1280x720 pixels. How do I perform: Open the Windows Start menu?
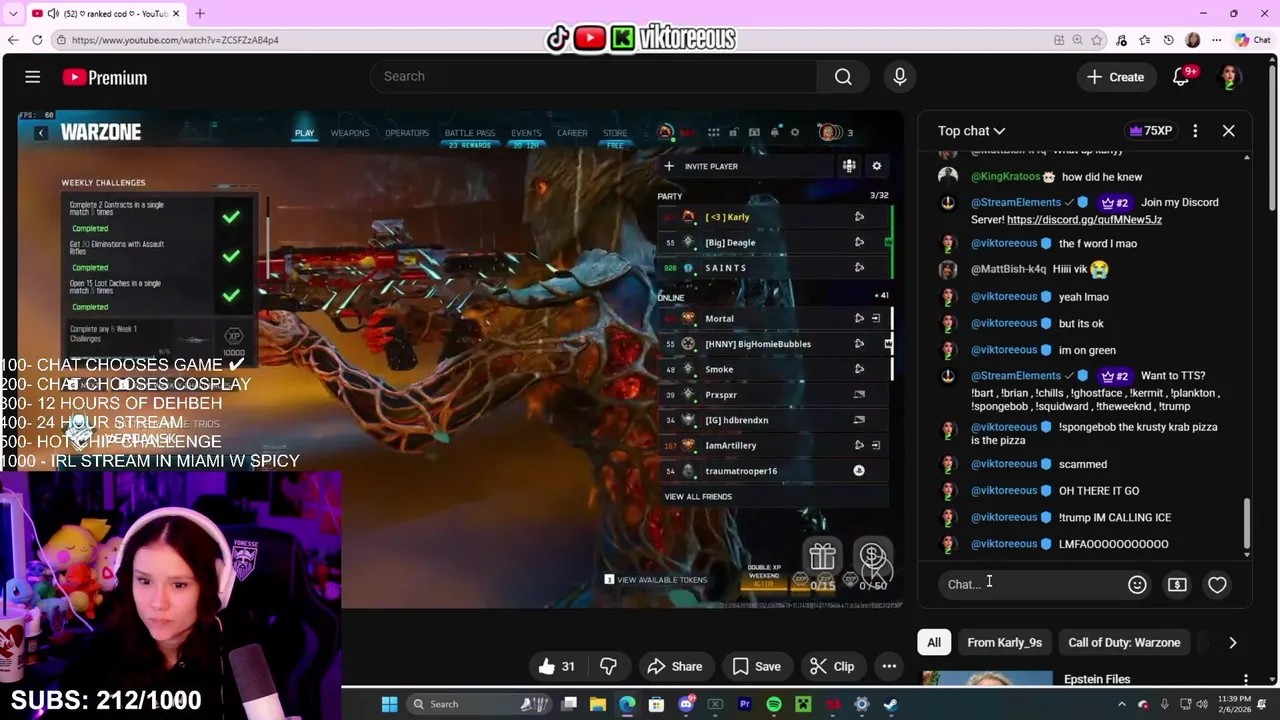click(389, 704)
